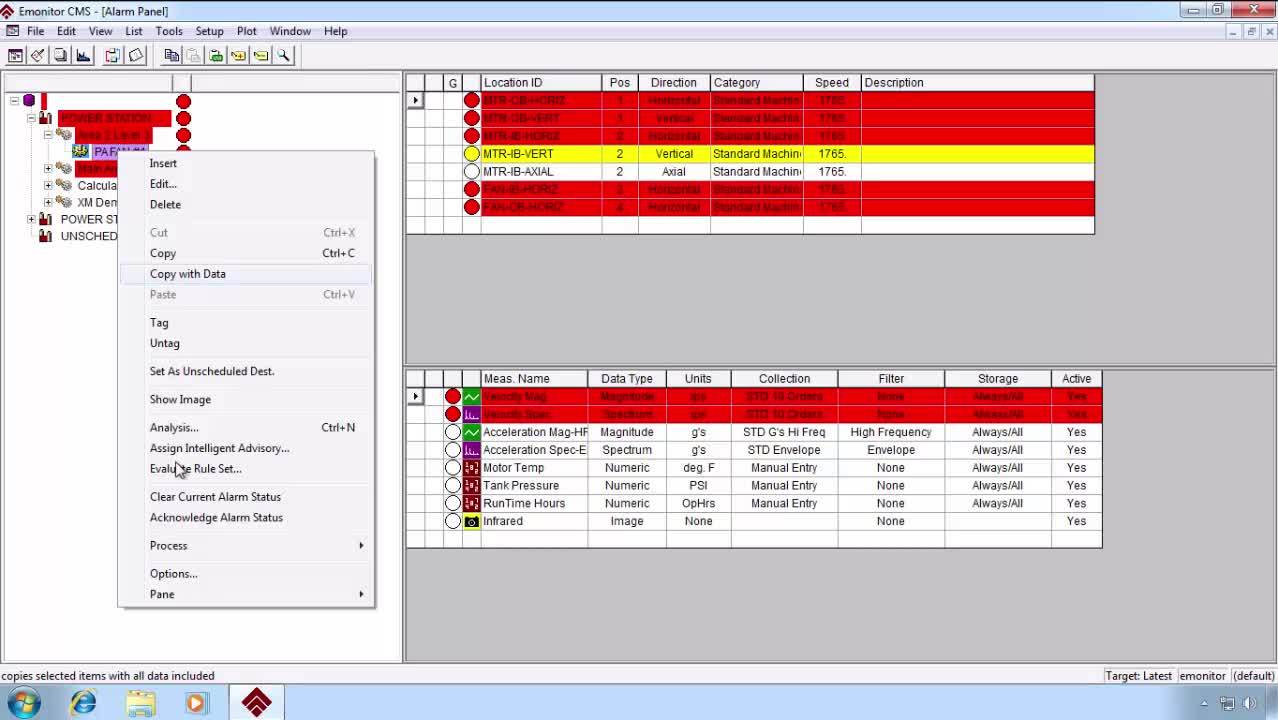Screen dimensions: 1278x720
Task: Expand the XM Demo tree node
Action: click(x=48, y=202)
